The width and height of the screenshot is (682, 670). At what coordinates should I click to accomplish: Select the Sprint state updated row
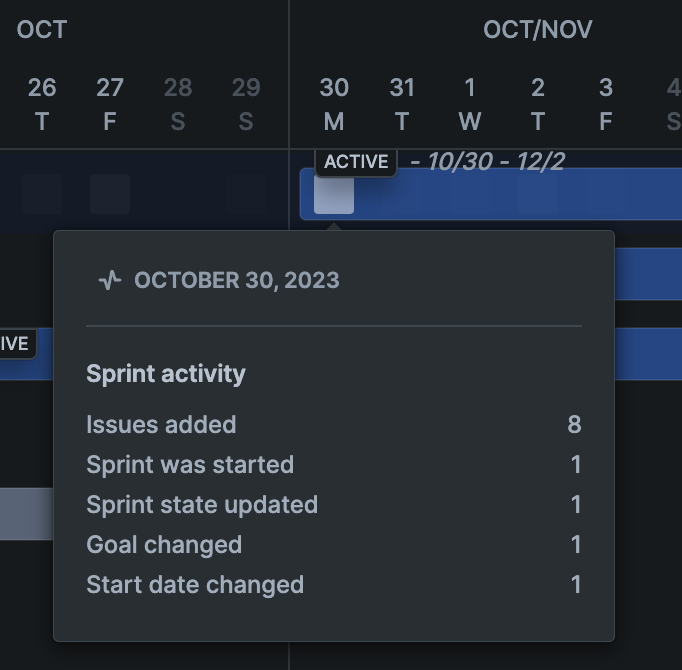tap(334, 504)
